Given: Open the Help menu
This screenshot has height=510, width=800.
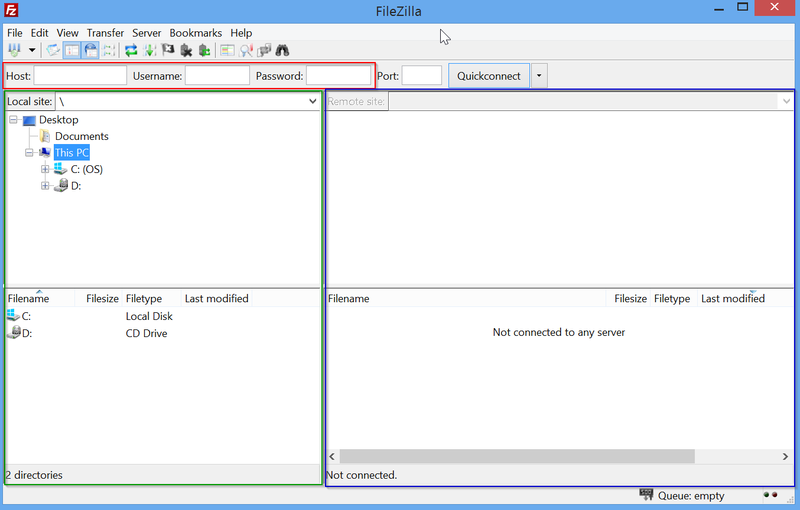Looking at the screenshot, I should 241,33.
